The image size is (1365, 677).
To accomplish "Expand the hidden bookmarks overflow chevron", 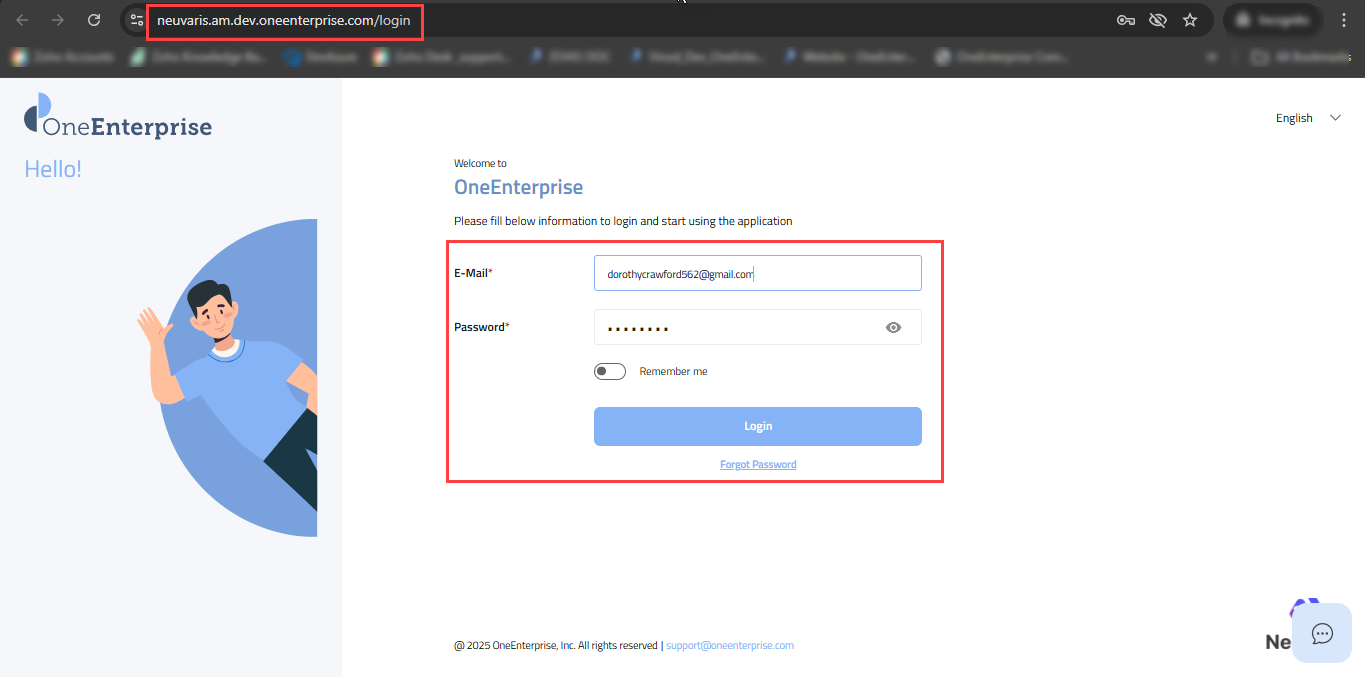I will [x=1213, y=58].
